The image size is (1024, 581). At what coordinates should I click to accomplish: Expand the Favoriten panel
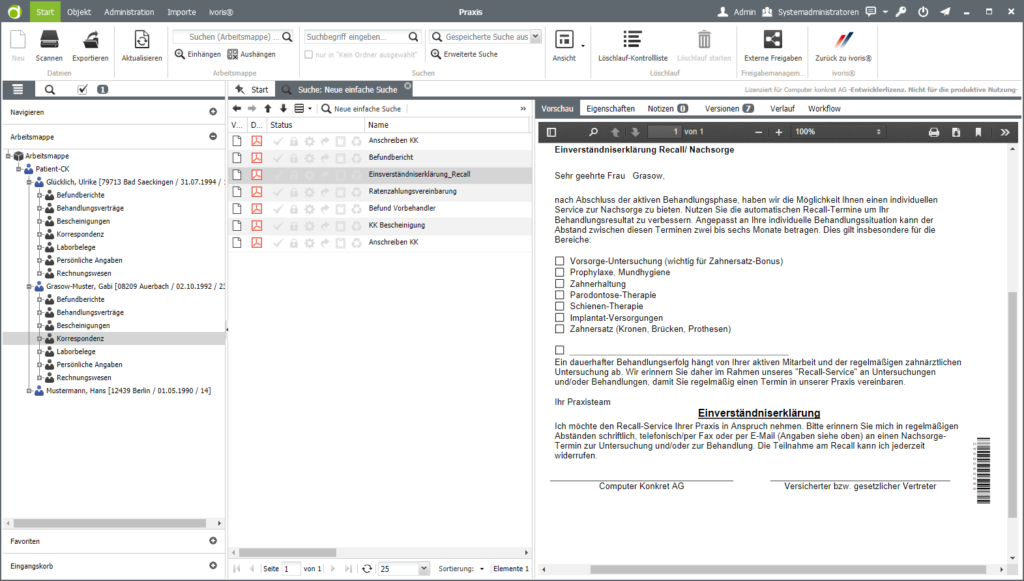point(212,541)
